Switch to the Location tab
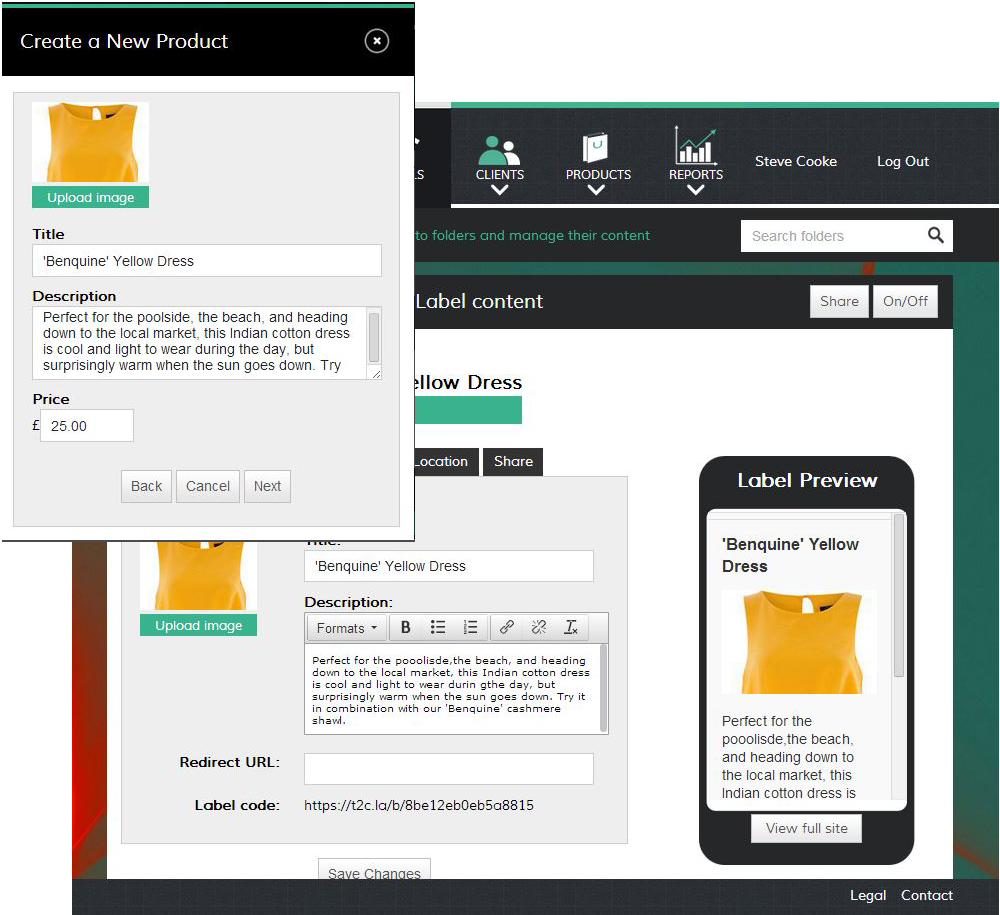Image resolution: width=1000 pixels, height=915 pixels. (441, 461)
